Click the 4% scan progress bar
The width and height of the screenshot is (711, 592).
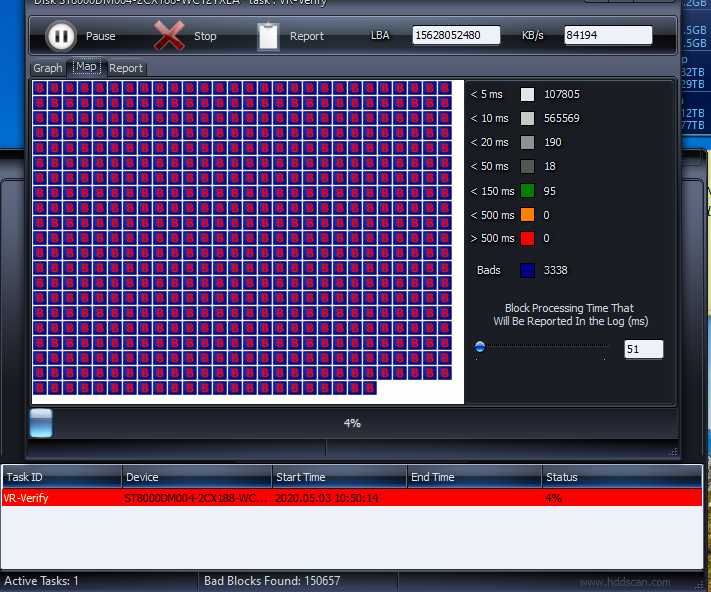(x=353, y=423)
